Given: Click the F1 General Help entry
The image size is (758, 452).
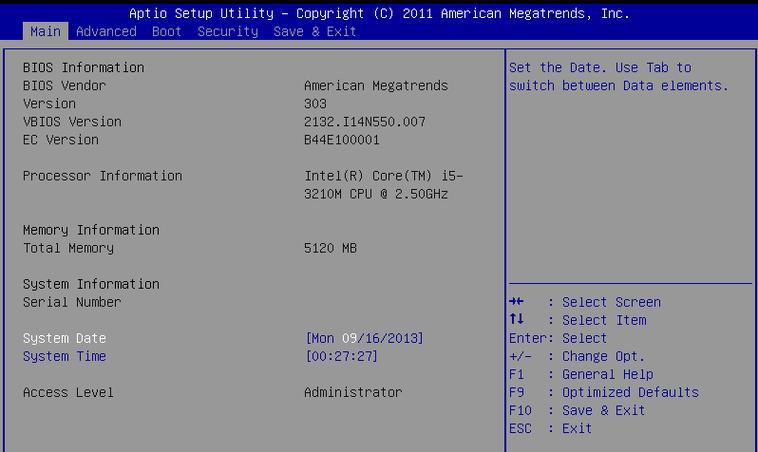Looking at the screenshot, I should pyautogui.click(x=581, y=374).
